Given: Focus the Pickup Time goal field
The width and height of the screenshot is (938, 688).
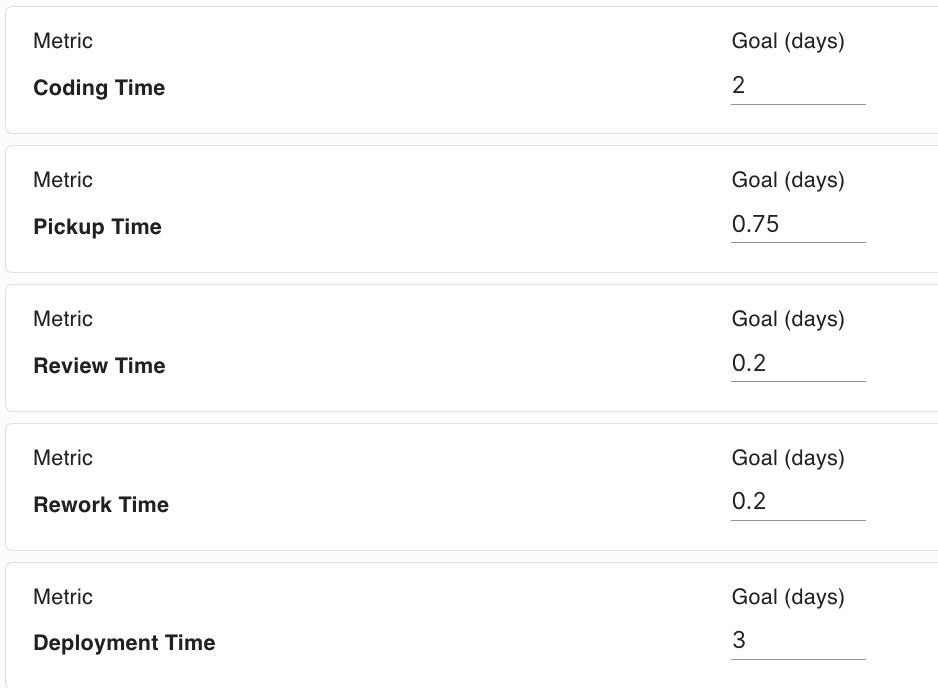Looking at the screenshot, I should pyautogui.click(x=797, y=225).
